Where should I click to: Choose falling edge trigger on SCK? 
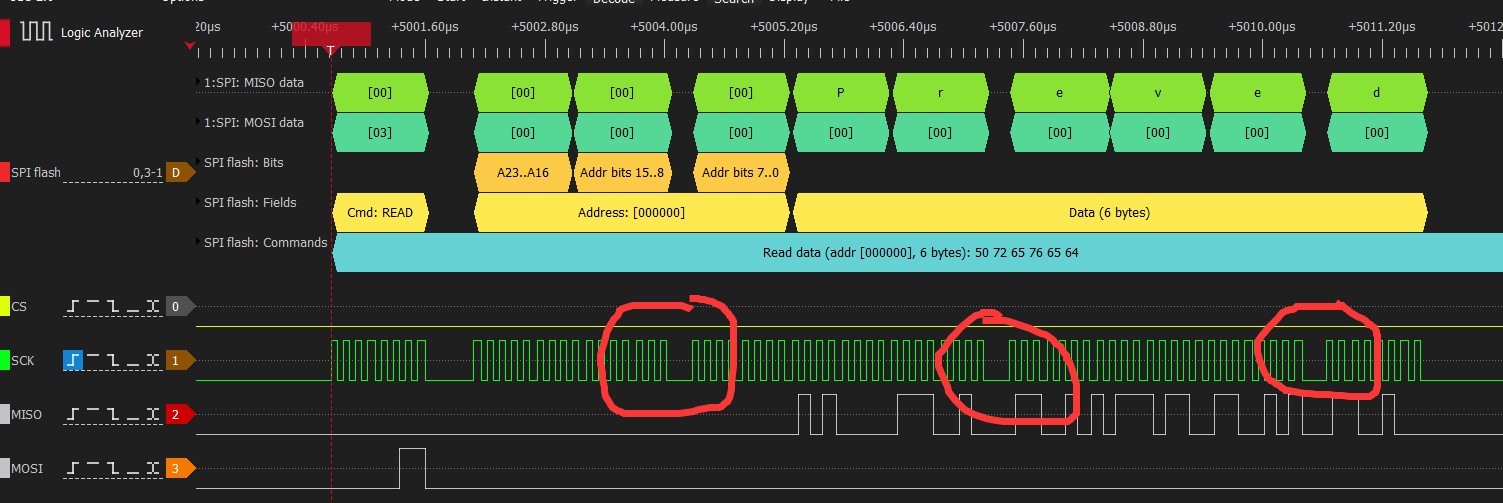pyautogui.click(x=113, y=359)
